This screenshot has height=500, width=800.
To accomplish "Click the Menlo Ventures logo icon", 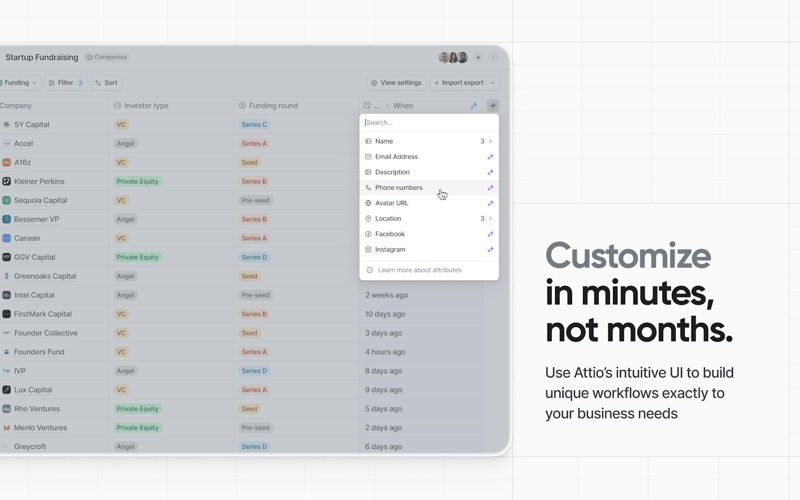I will pyautogui.click(x=6, y=428).
